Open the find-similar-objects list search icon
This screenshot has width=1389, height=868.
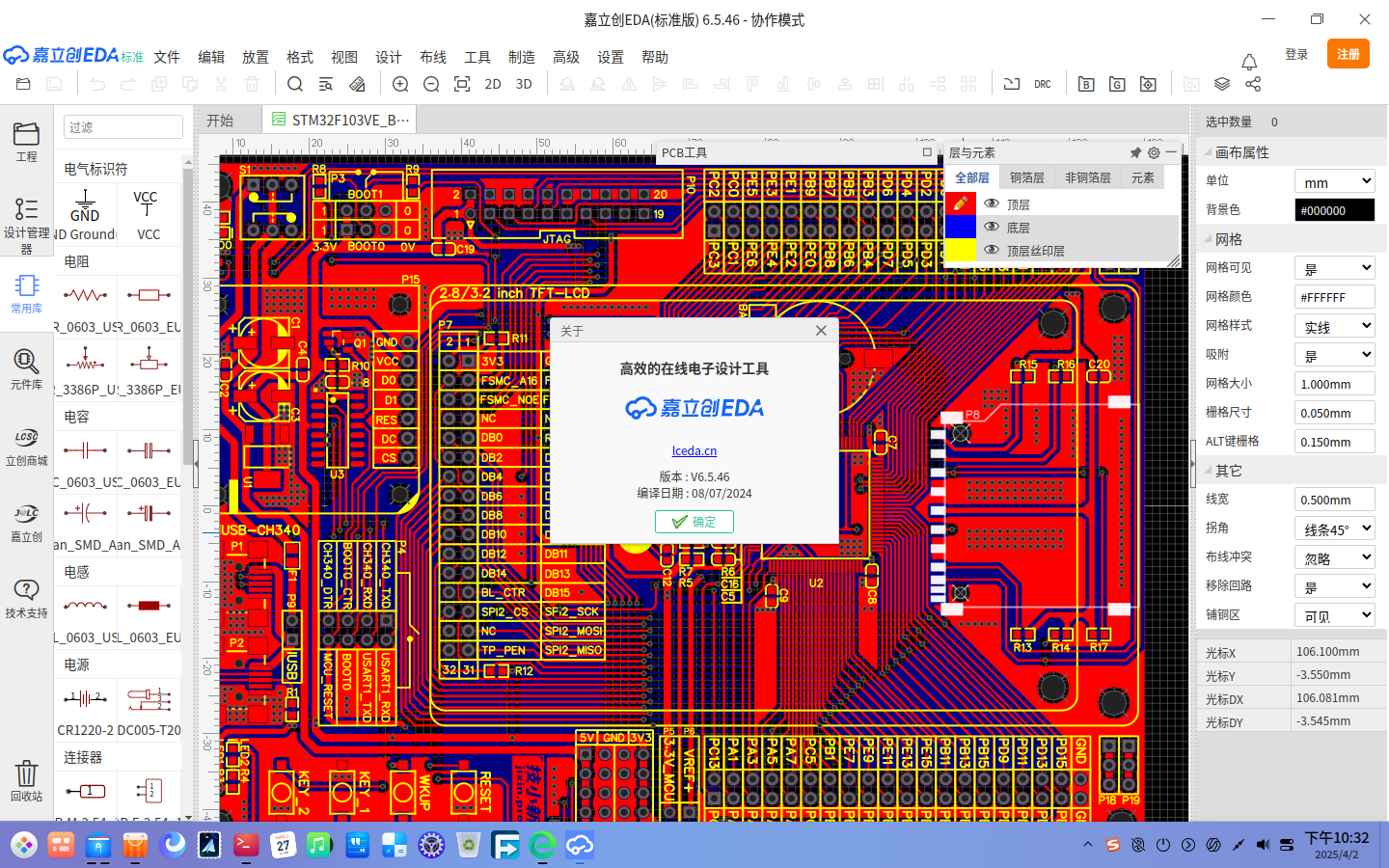326,84
